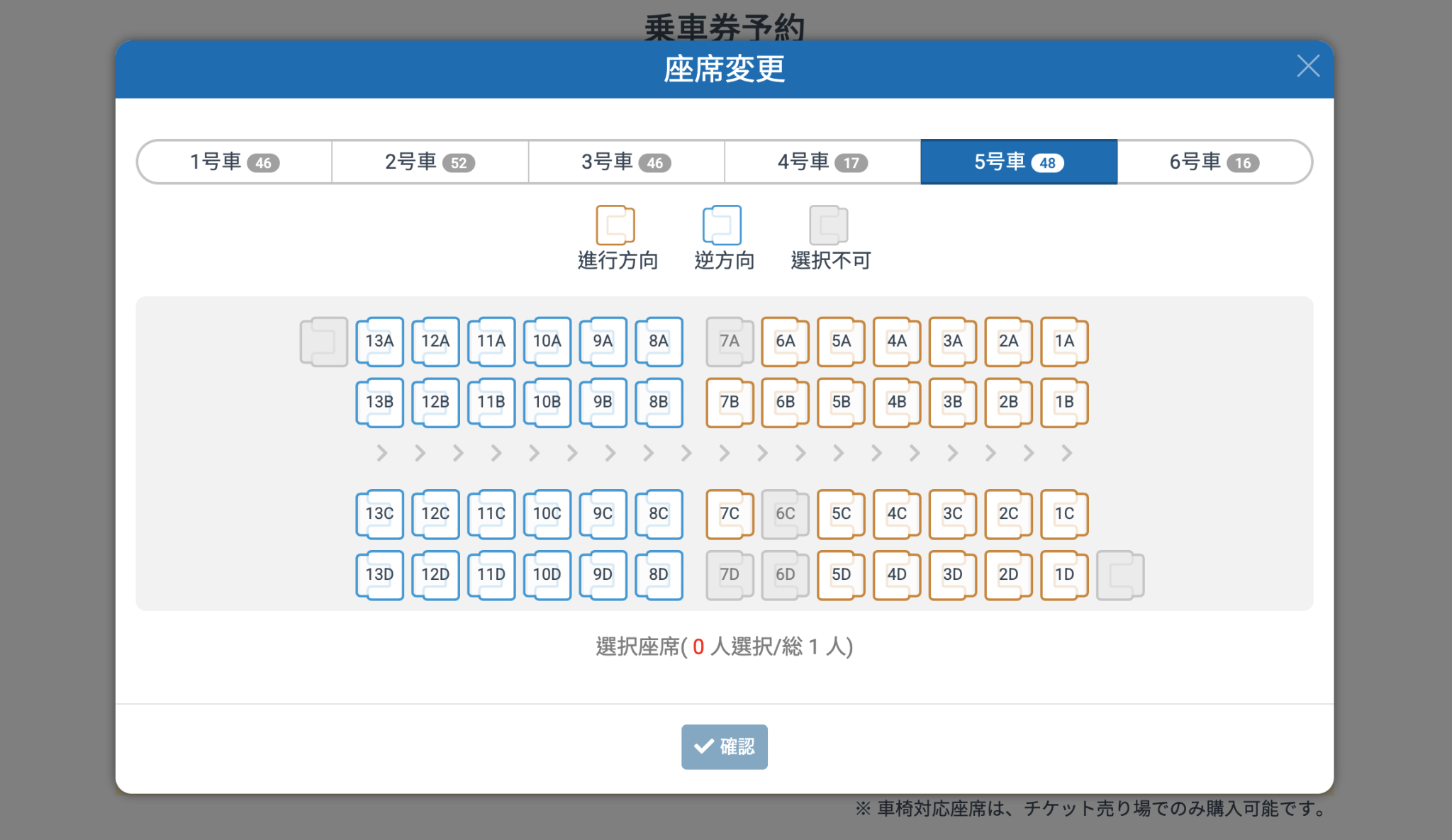
Task: Select seat 5D
Action: click(x=841, y=574)
